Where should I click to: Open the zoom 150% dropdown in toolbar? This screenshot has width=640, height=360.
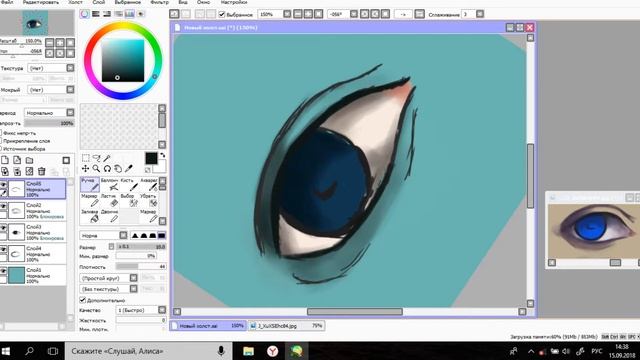275,14
